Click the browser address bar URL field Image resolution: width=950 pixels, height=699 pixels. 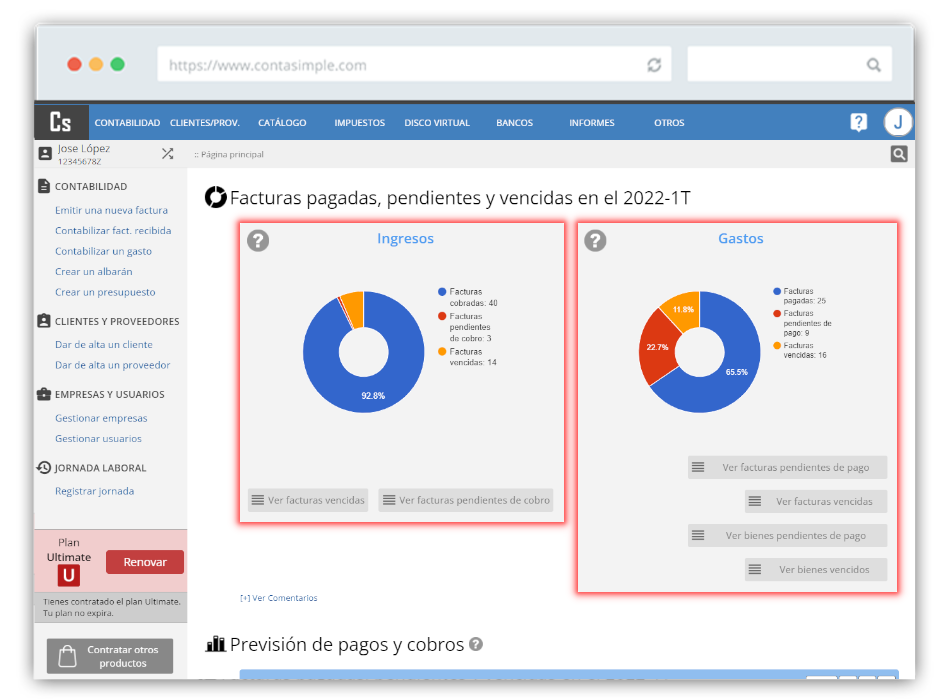414,64
